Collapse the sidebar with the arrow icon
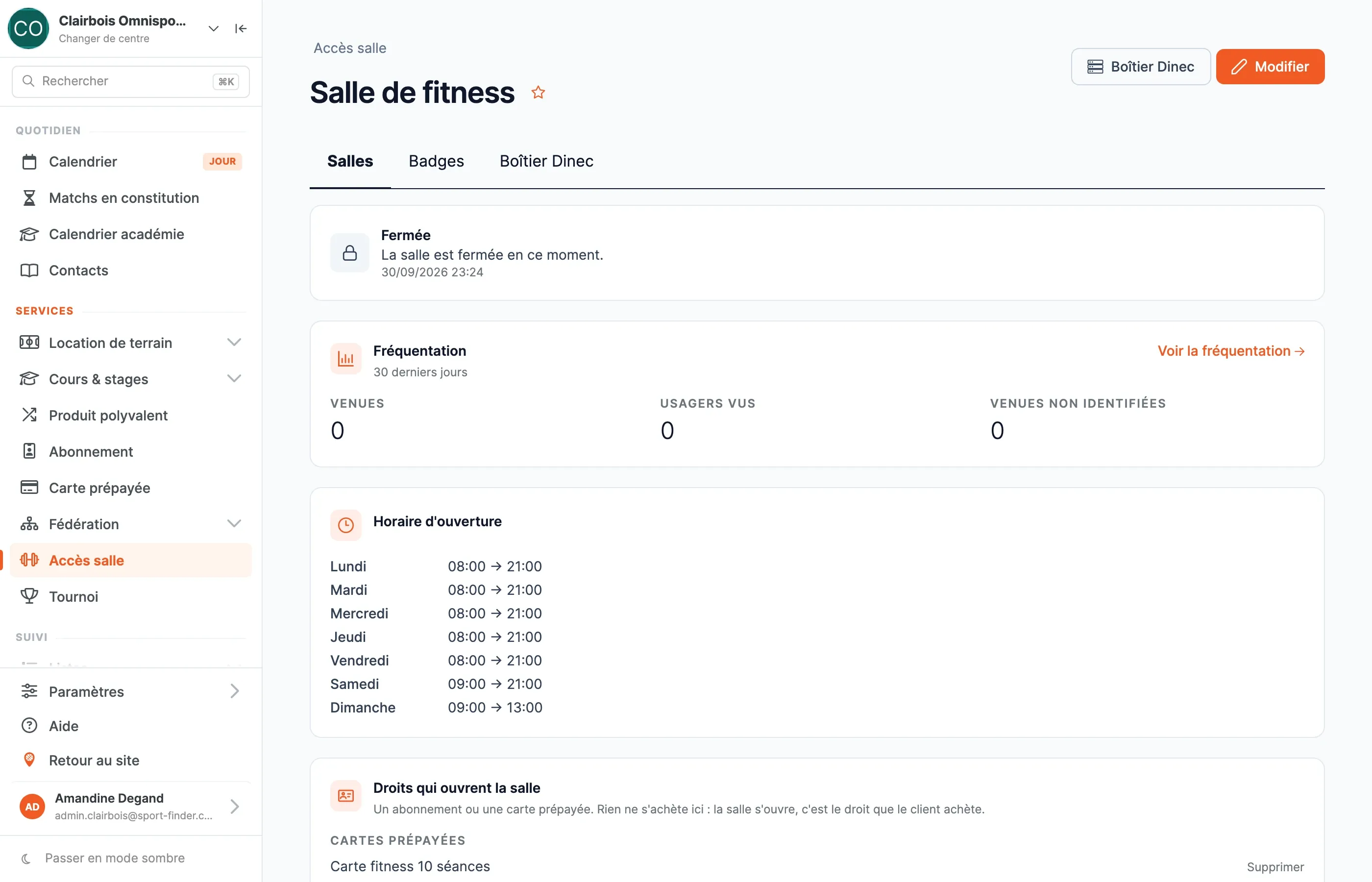This screenshot has height=882, width=1372. 241,28
